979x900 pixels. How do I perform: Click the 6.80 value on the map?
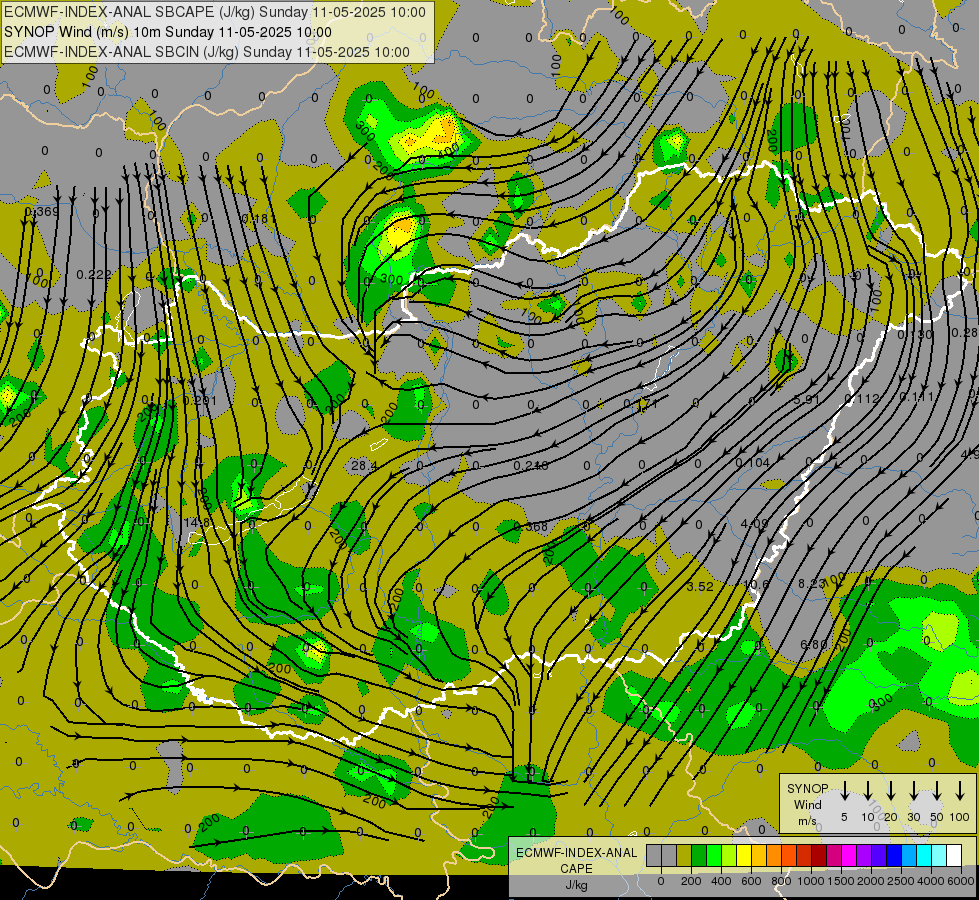(x=814, y=645)
